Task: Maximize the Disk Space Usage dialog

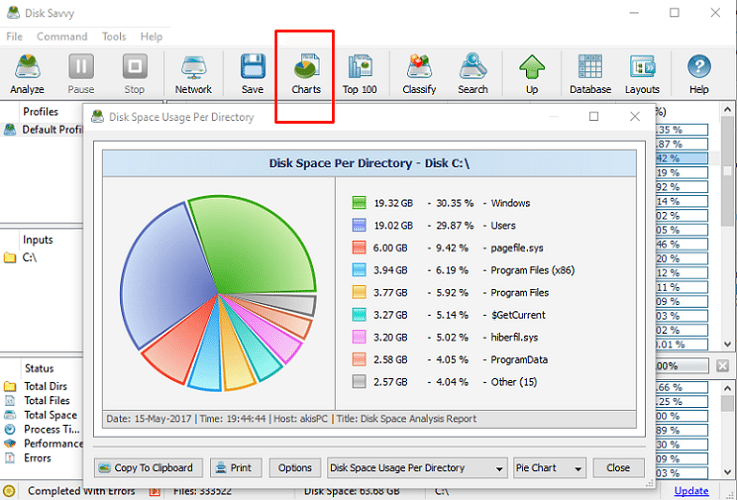Action: (x=594, y=117)
